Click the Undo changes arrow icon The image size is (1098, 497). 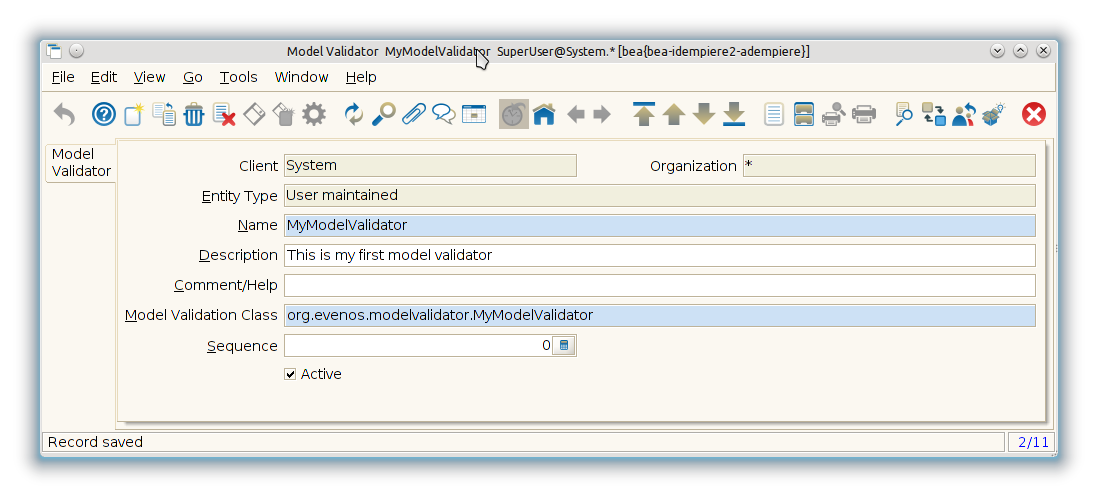(x=64, y=115)
